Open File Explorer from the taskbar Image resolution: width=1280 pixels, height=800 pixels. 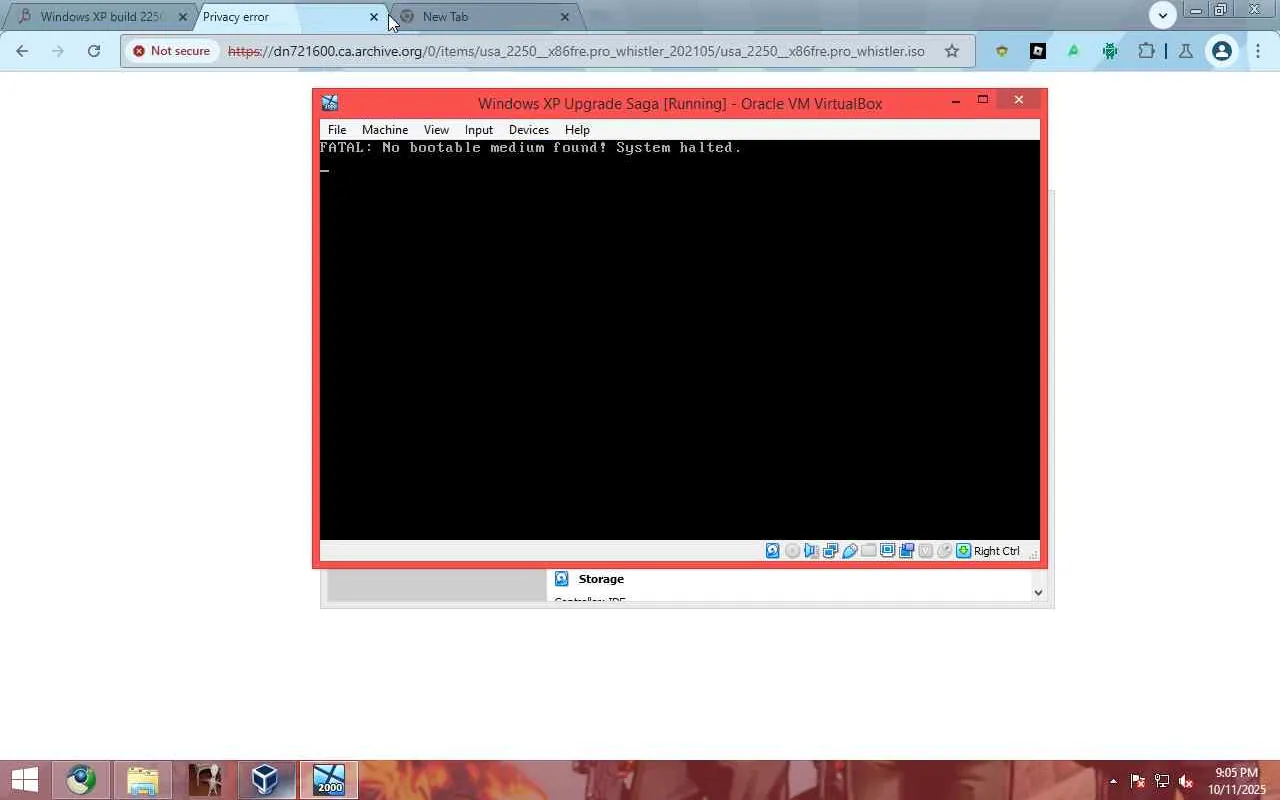coord(143,780)
